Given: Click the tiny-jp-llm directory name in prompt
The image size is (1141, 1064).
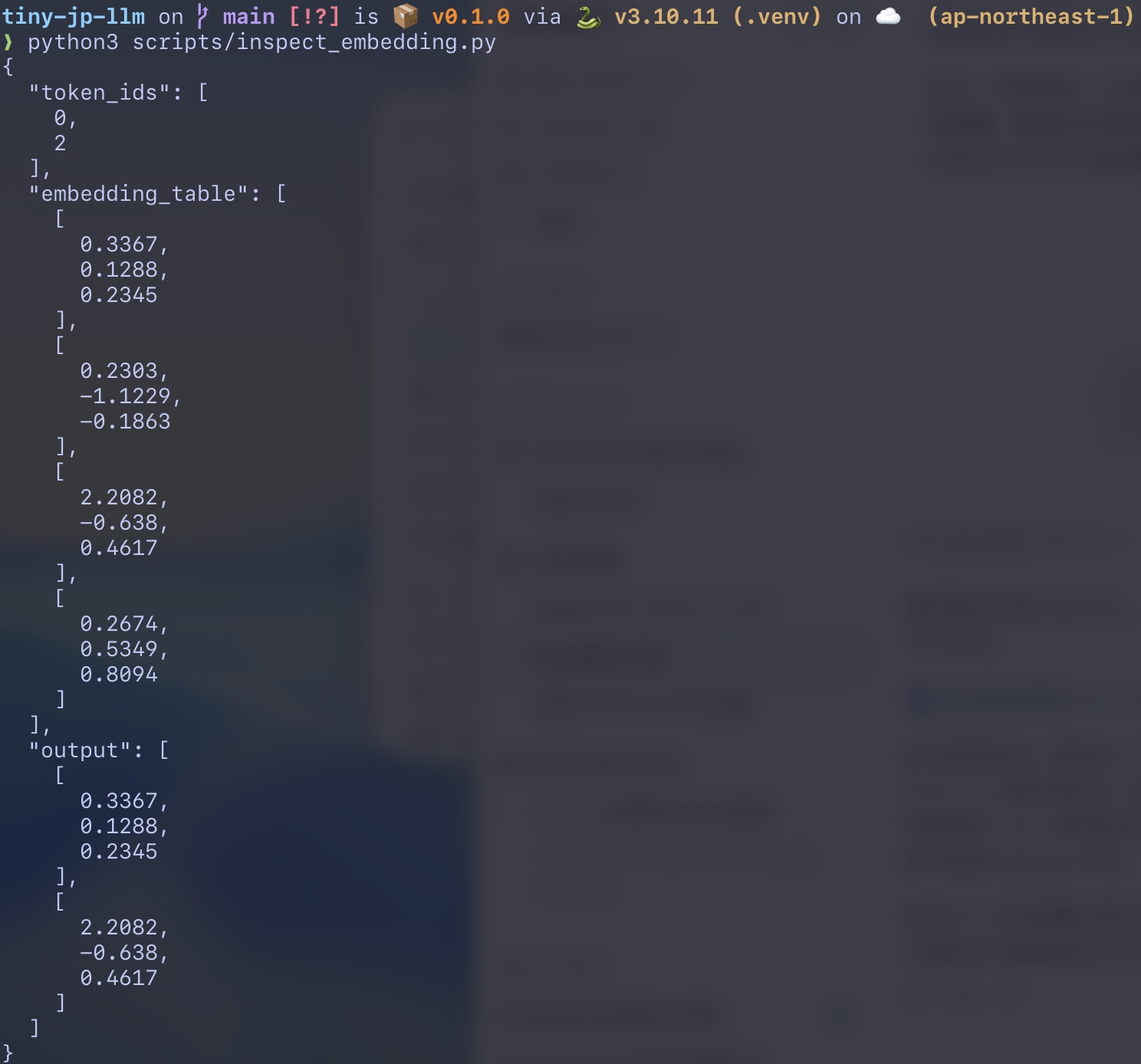Looking at the screenshot, I should 74,16.
